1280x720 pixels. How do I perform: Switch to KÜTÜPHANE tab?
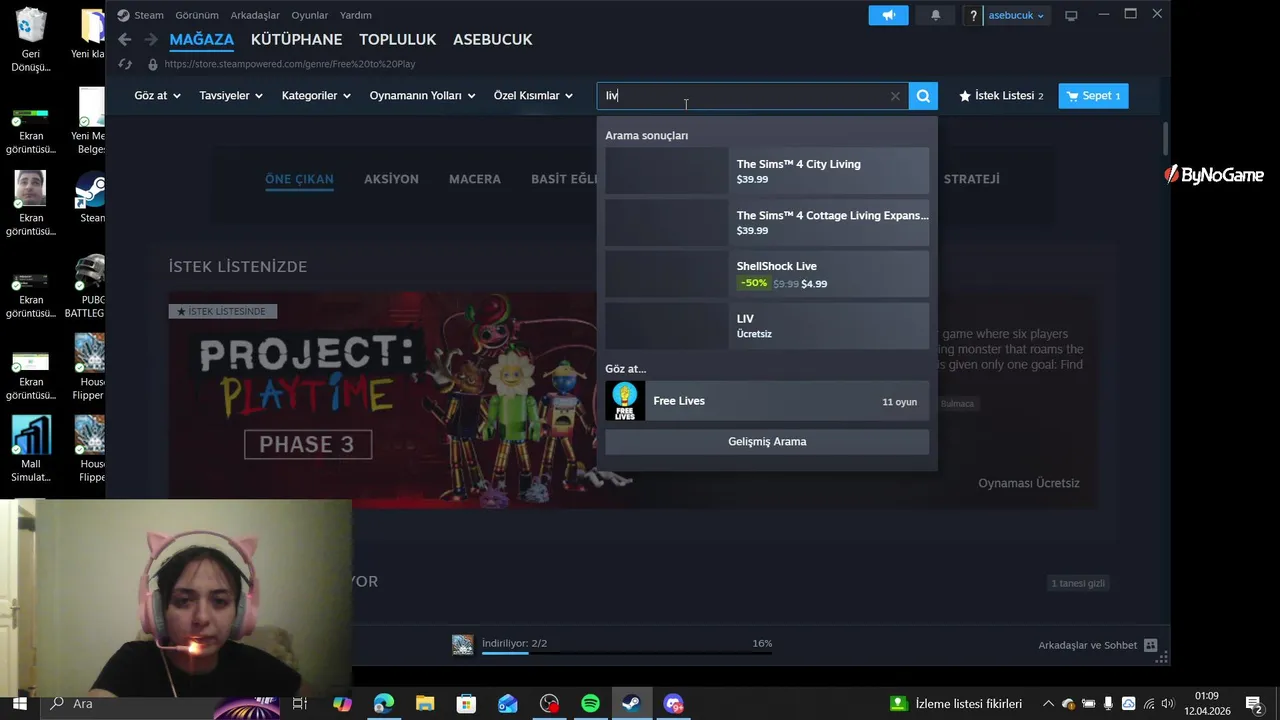296,39
